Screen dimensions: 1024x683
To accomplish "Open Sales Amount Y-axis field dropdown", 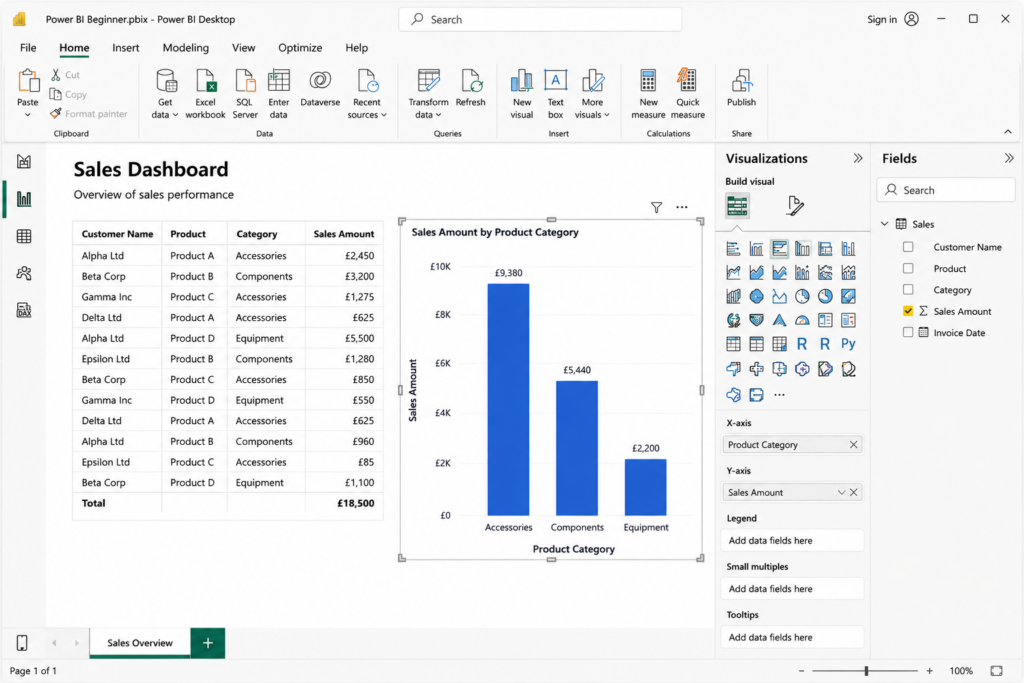I will pos(841,492).
